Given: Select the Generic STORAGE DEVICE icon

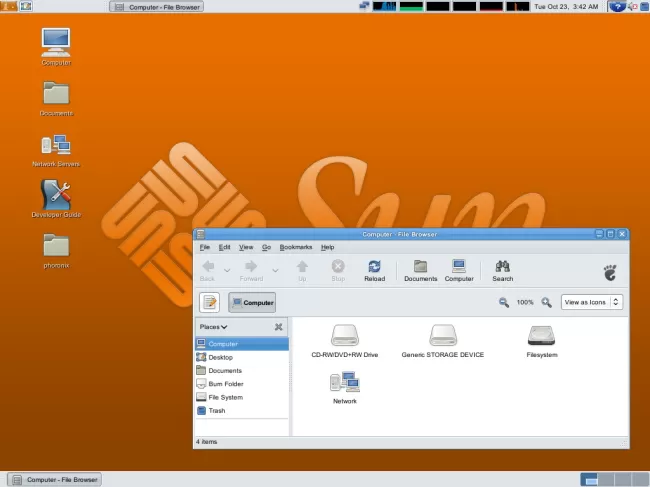Looking at the screenshot, I should point(442,337).
